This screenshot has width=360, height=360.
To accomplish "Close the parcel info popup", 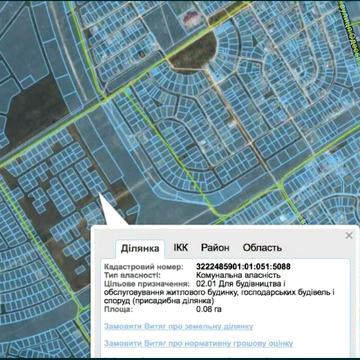I will [349, 236].
